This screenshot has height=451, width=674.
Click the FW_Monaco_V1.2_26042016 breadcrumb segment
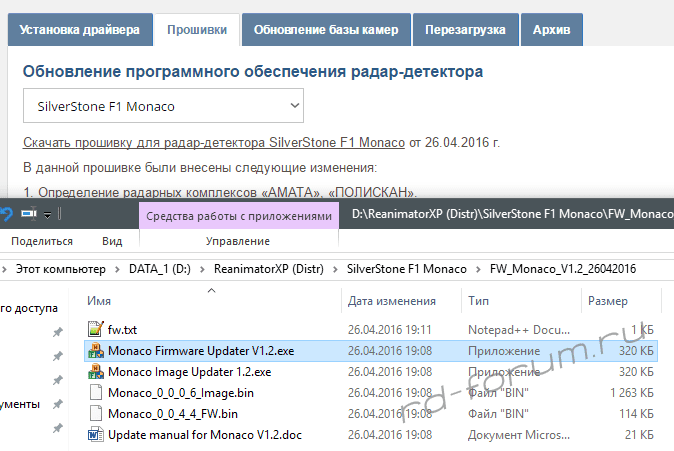pyautogui.click(x=563, y=269)
